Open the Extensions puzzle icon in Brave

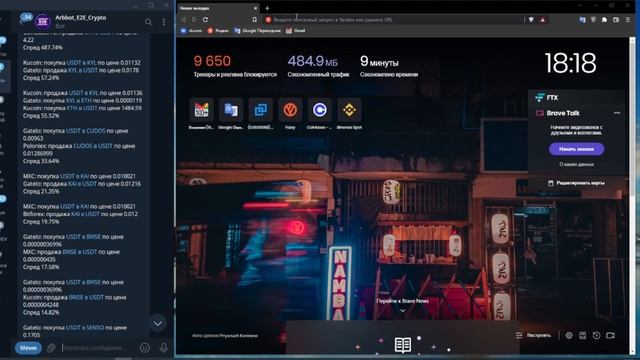coord(604,20)
